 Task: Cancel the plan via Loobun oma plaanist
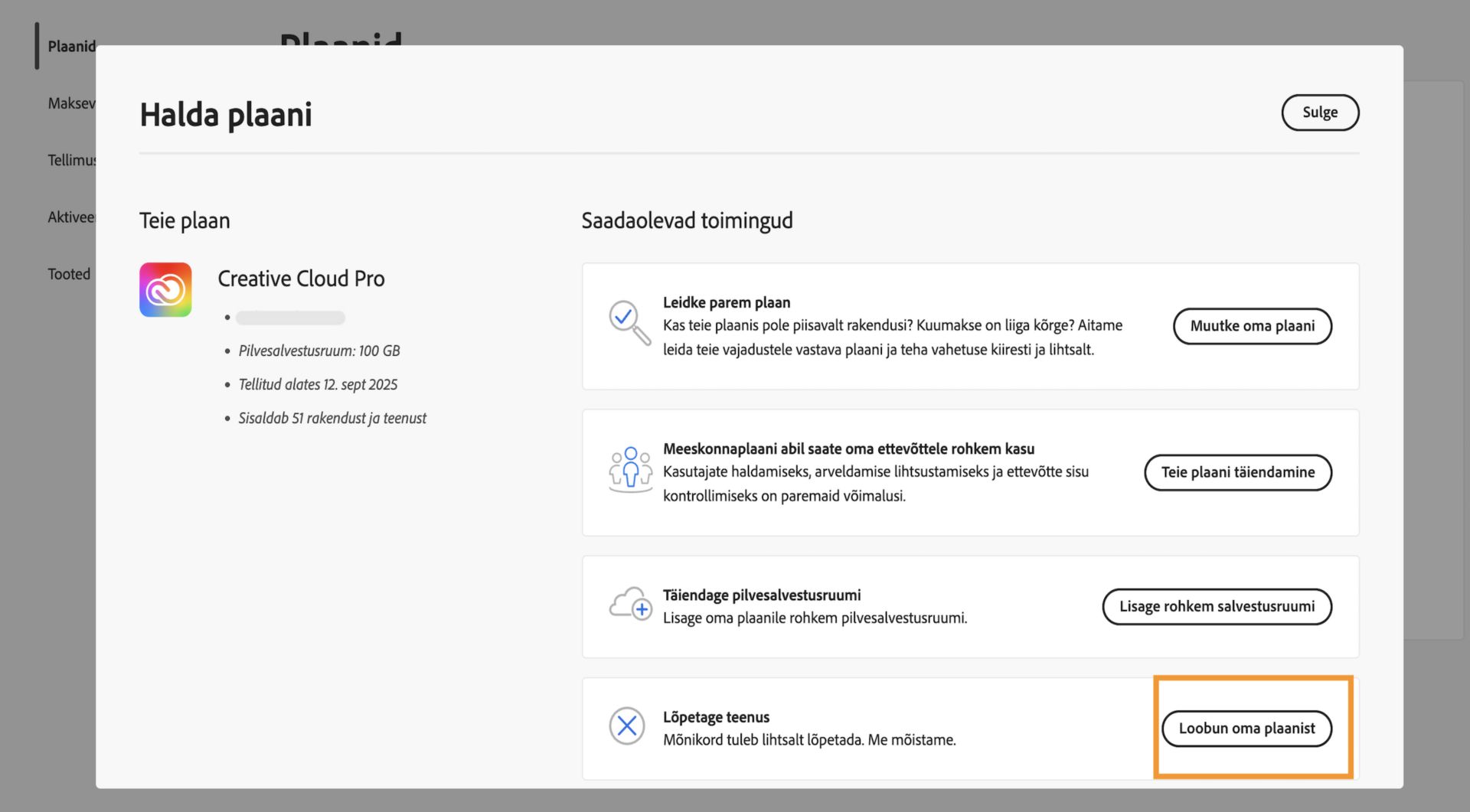coord(1246,729)
